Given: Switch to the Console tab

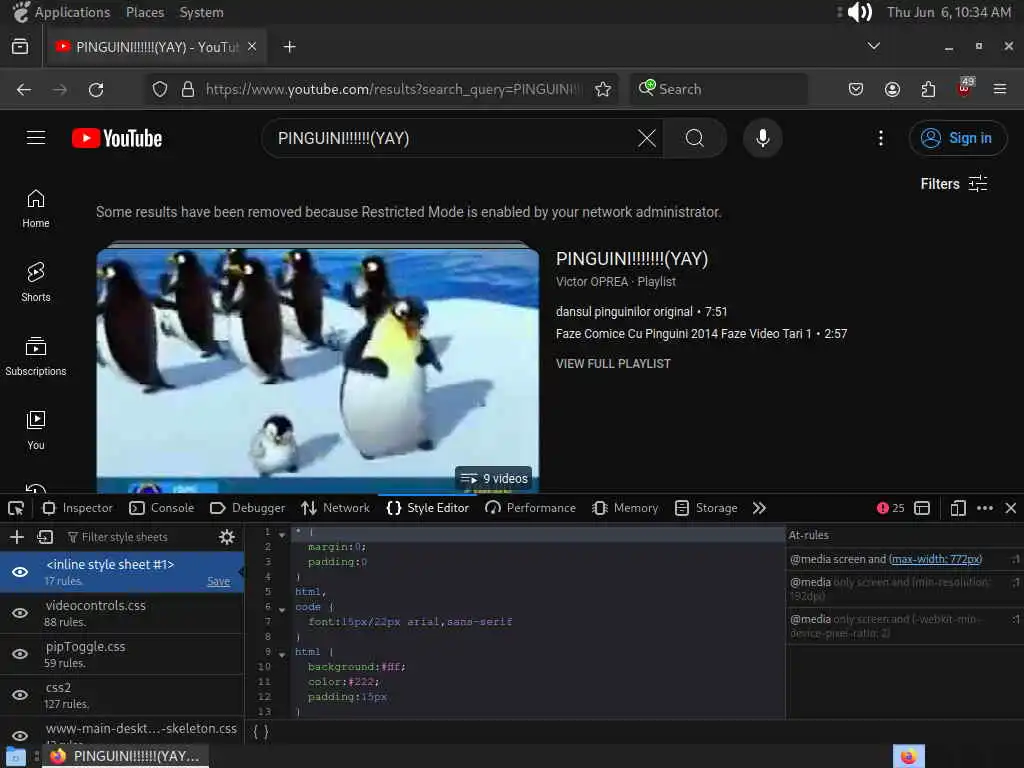Looking at the screenshot, I should [x=162, y=508].
